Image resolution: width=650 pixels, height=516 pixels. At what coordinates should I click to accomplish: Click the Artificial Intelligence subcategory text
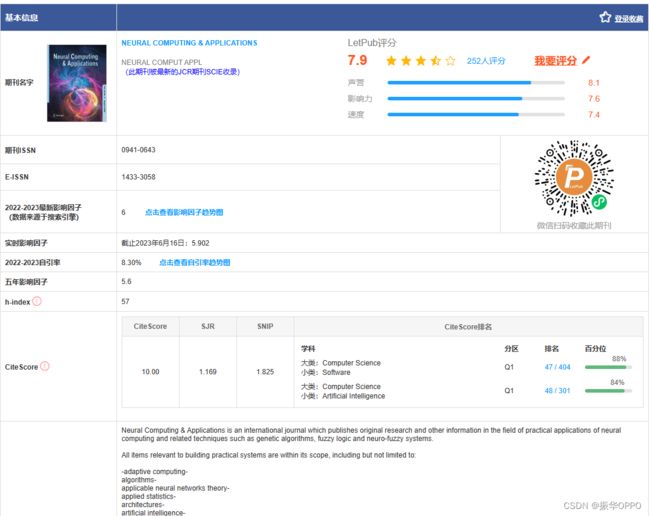point(354,396)
